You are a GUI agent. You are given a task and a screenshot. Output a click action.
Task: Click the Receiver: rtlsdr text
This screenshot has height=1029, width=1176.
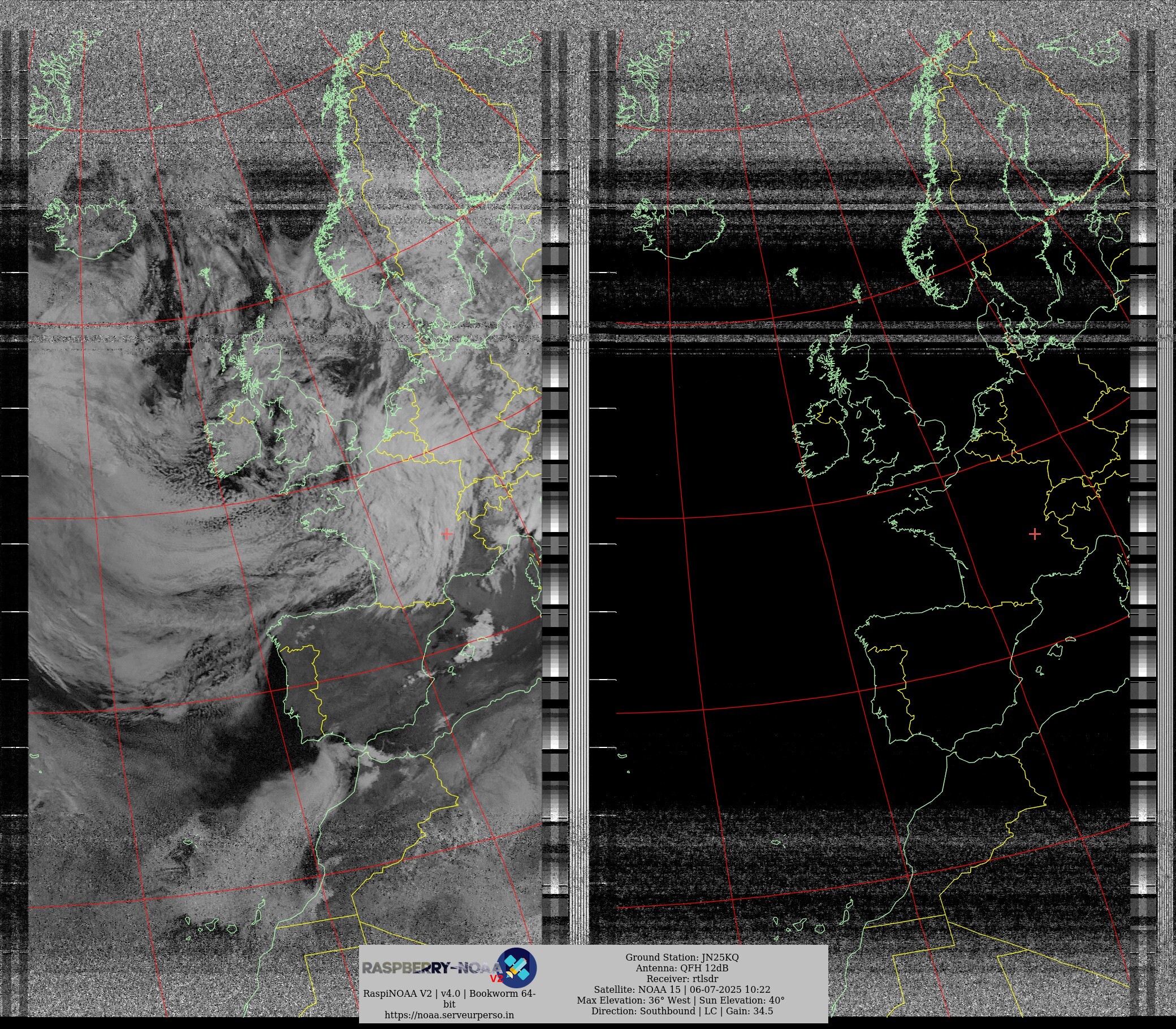click(682, 979)
